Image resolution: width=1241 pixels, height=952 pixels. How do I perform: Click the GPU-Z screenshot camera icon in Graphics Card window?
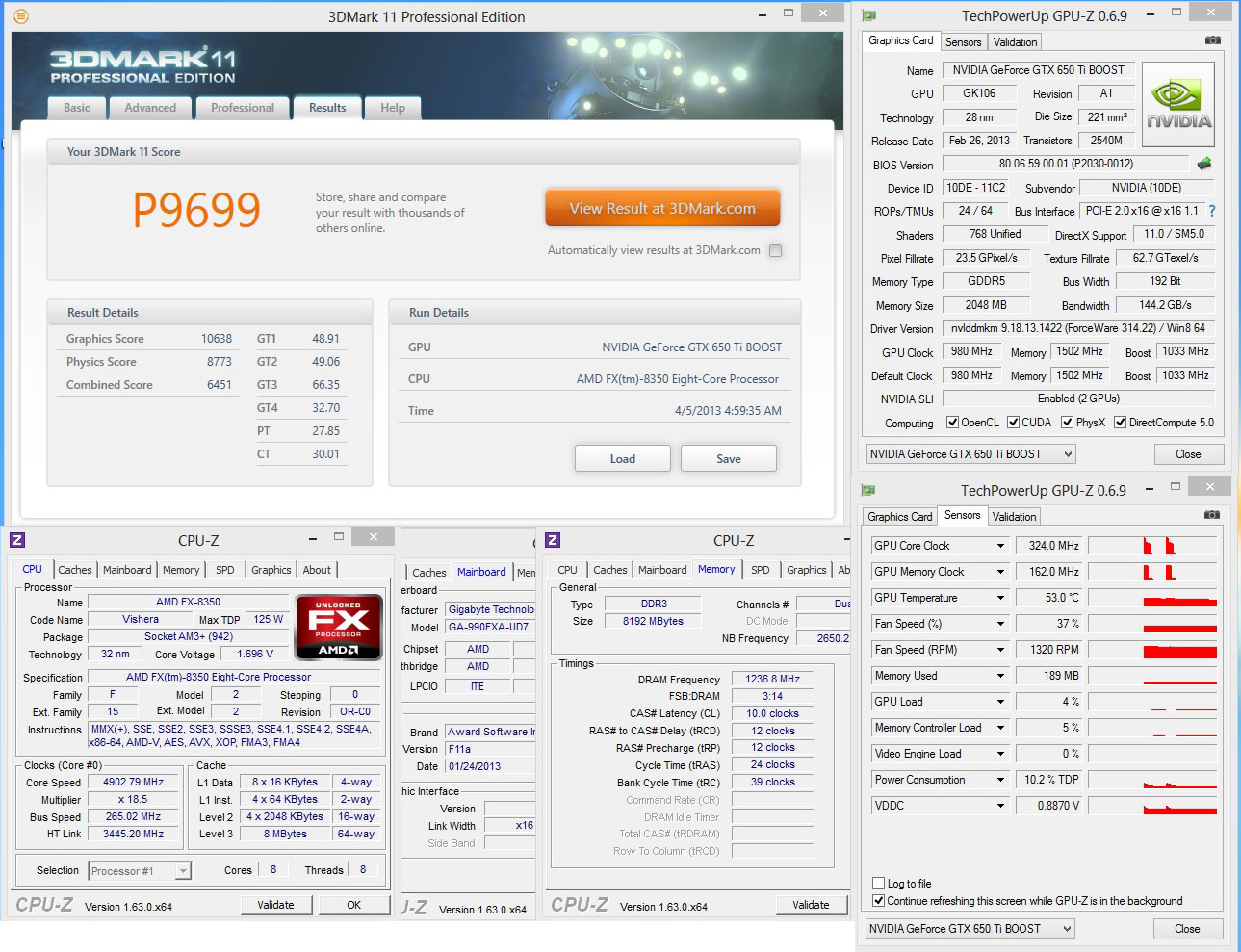tap(1212, 40)
